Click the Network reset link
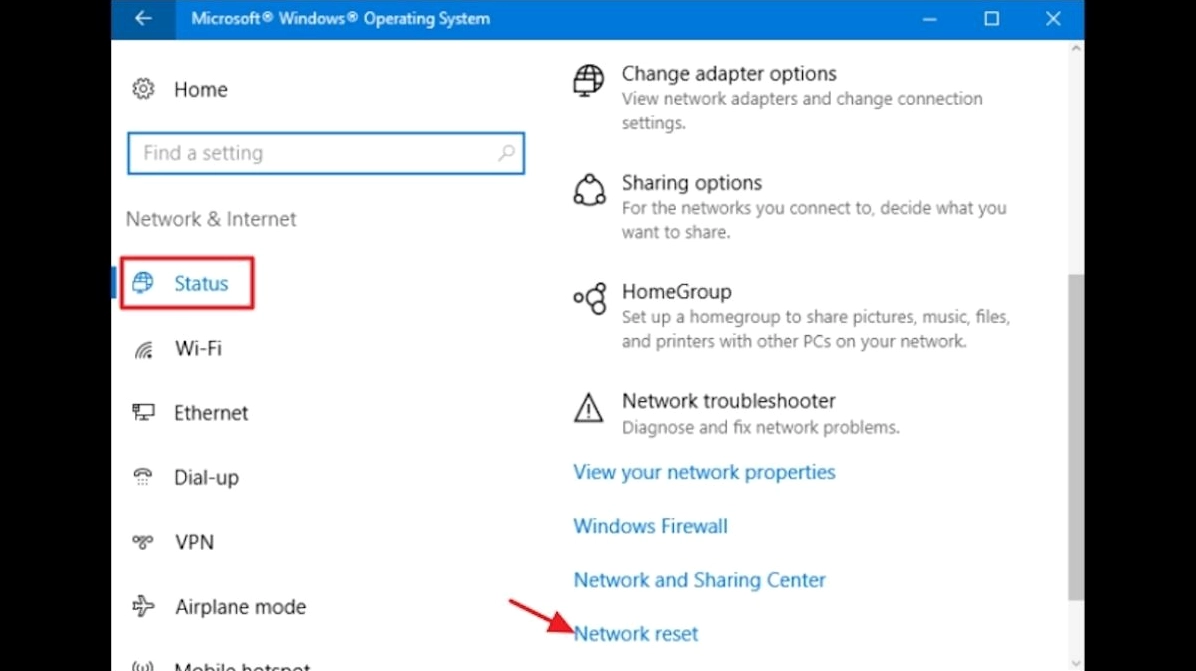Screen dimensions: 1196x671 pyautogui.click(x=636, y=634)
